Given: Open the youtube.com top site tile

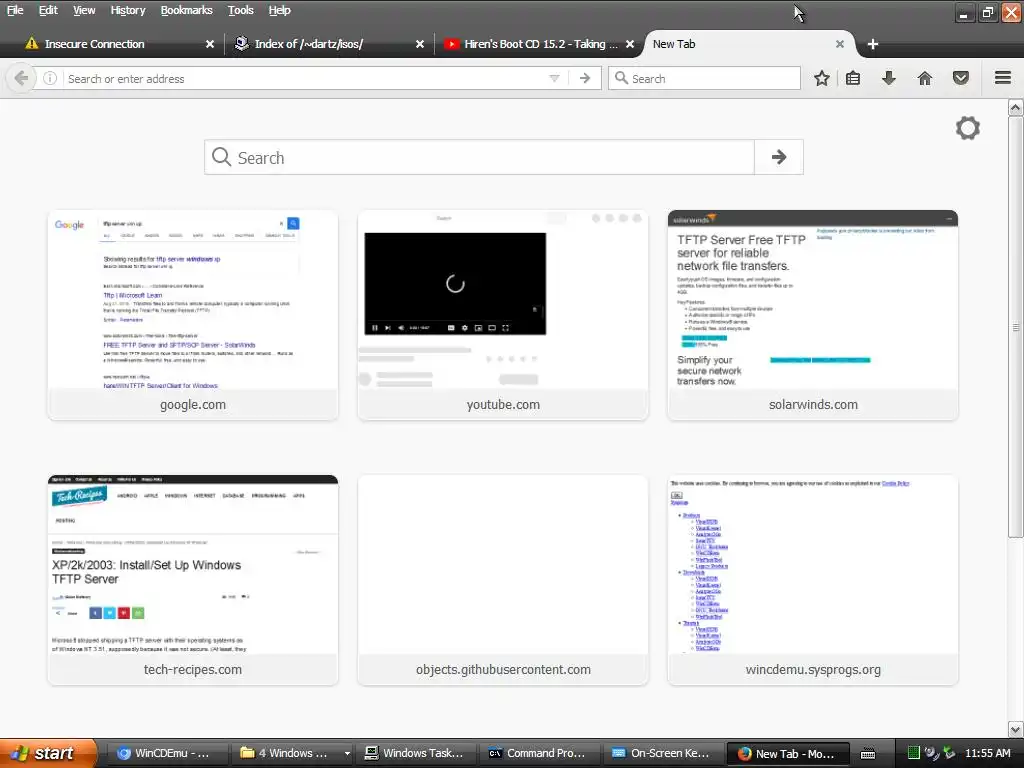Looking at the screenshot, I should (x=503, y=315).
